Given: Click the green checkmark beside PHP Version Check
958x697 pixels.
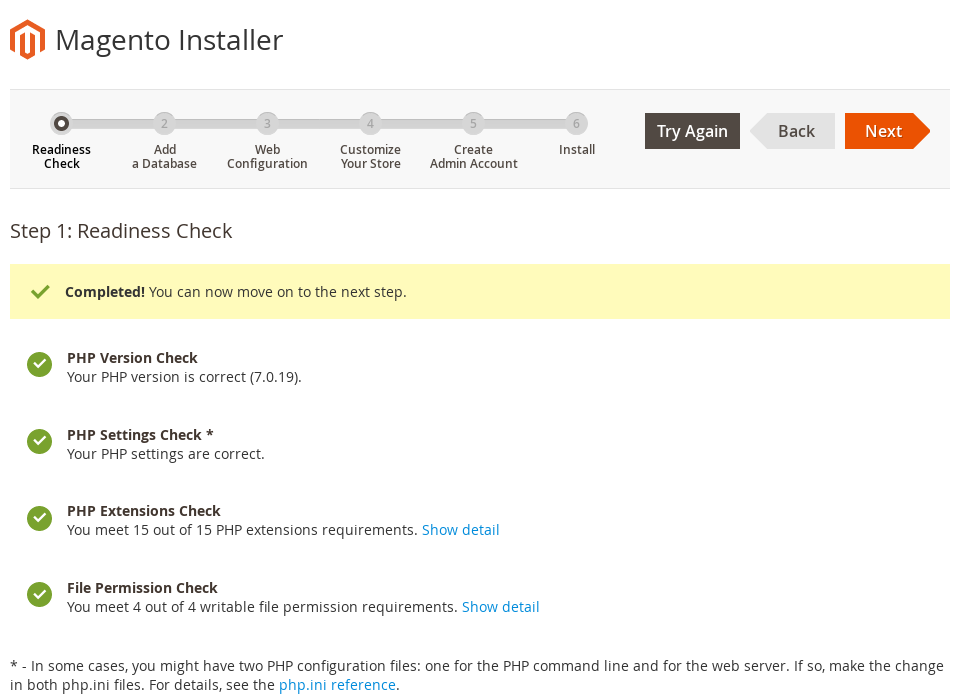Looking at the screenshot, I should [40, 365].
